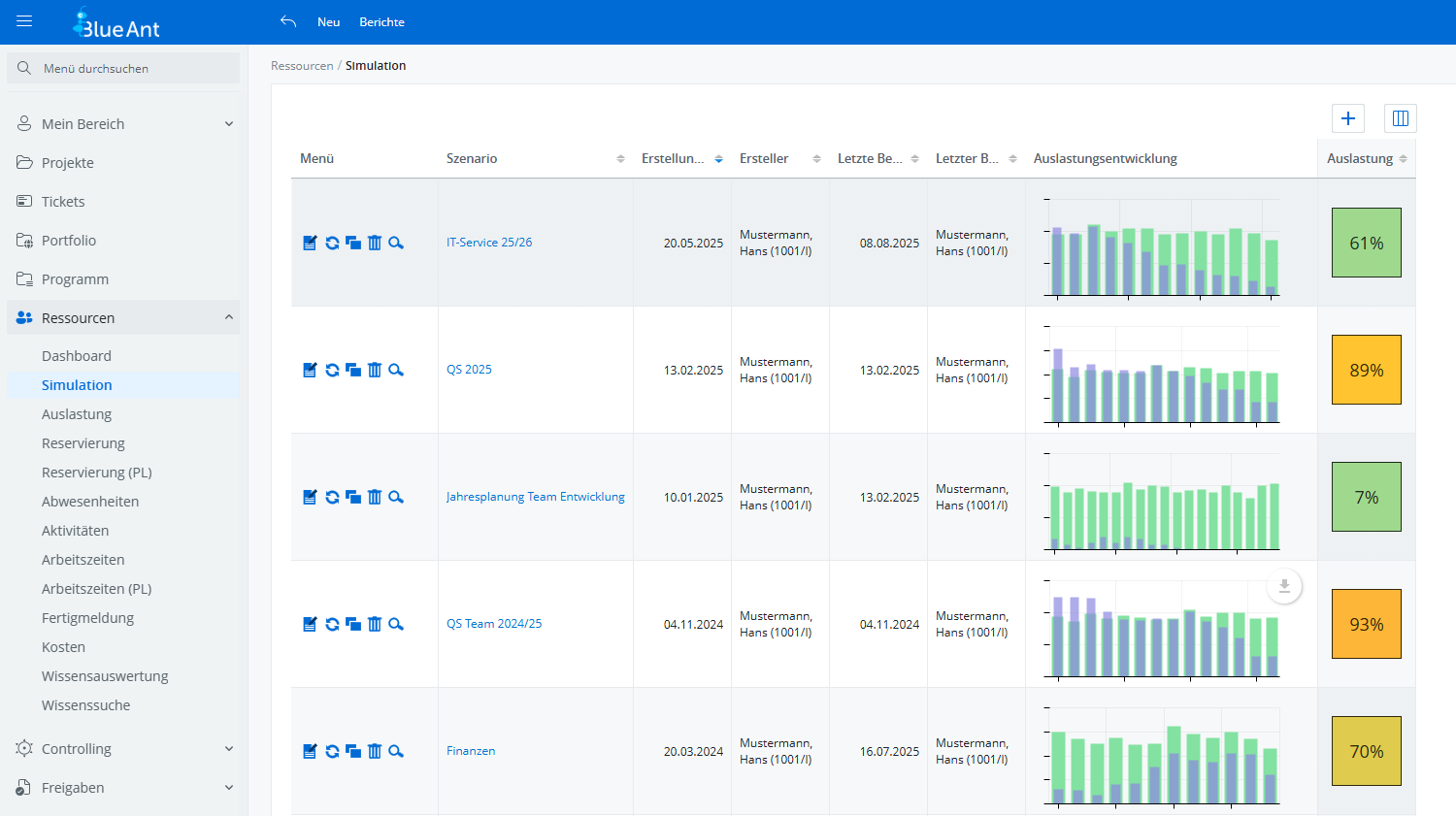The image size is (1456, 816).
Task: Download the QS Team 2024/25 chart
Action: pos(1284,586)
